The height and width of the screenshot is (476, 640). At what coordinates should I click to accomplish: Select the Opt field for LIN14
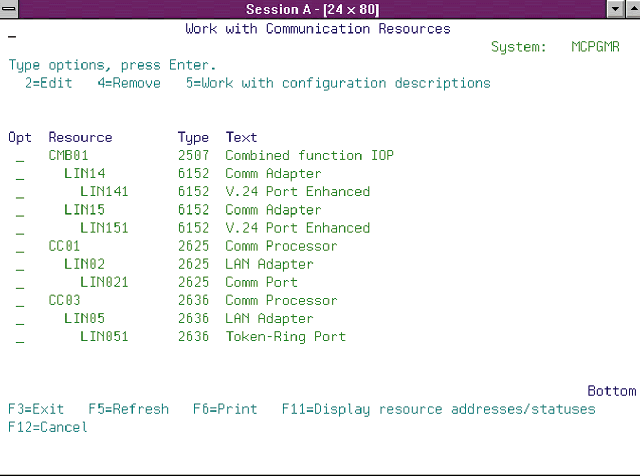pos(20,174)
